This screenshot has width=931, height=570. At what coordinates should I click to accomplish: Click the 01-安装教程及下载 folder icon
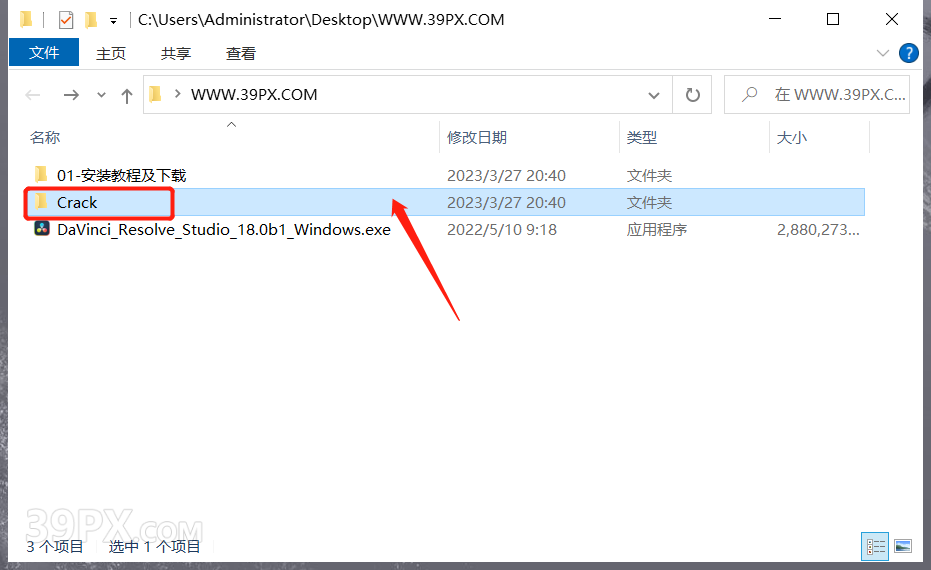42,175
